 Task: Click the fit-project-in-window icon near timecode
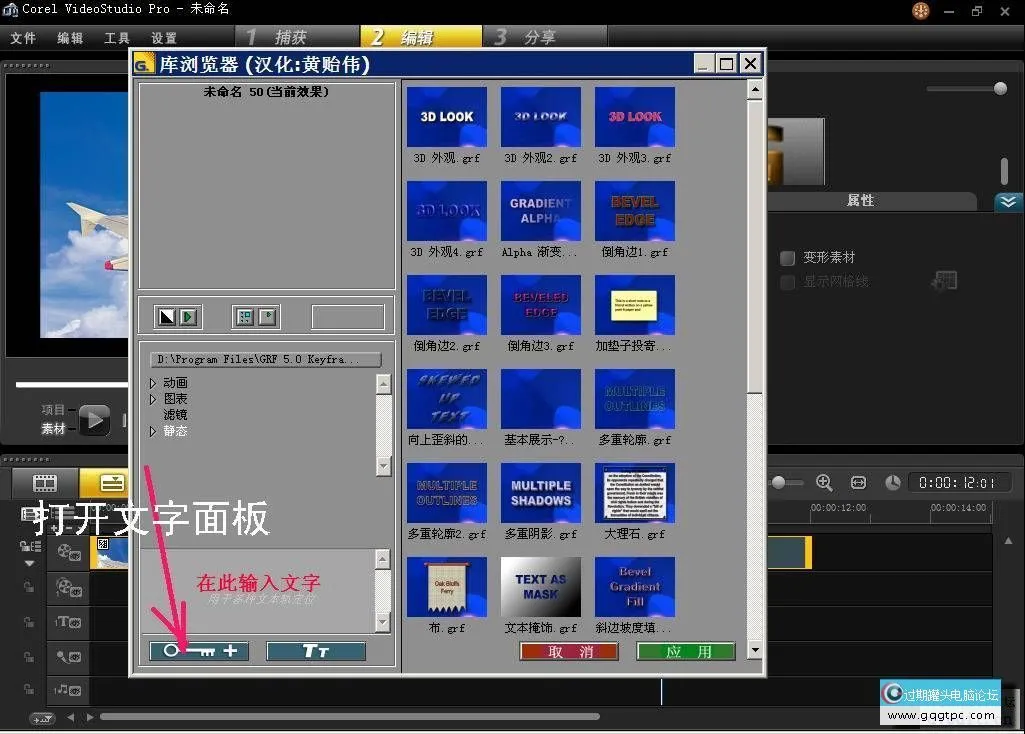click(858, 482)
